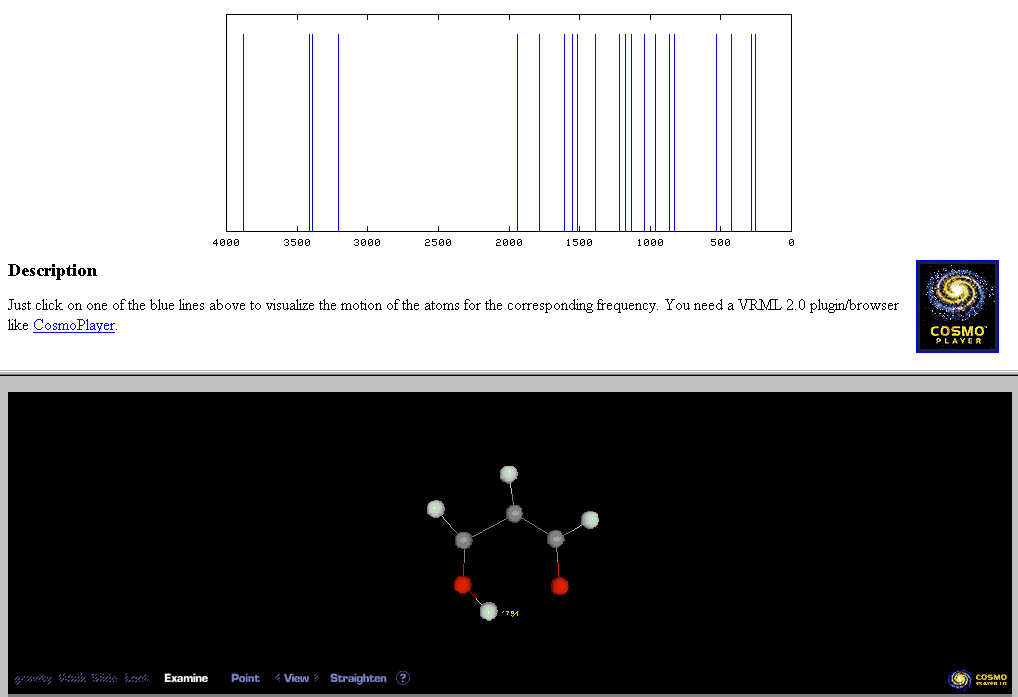This screenshot has height=697, width=1018.
Task: Toggle the dimmed slide option
Action: tap(104, 678)
